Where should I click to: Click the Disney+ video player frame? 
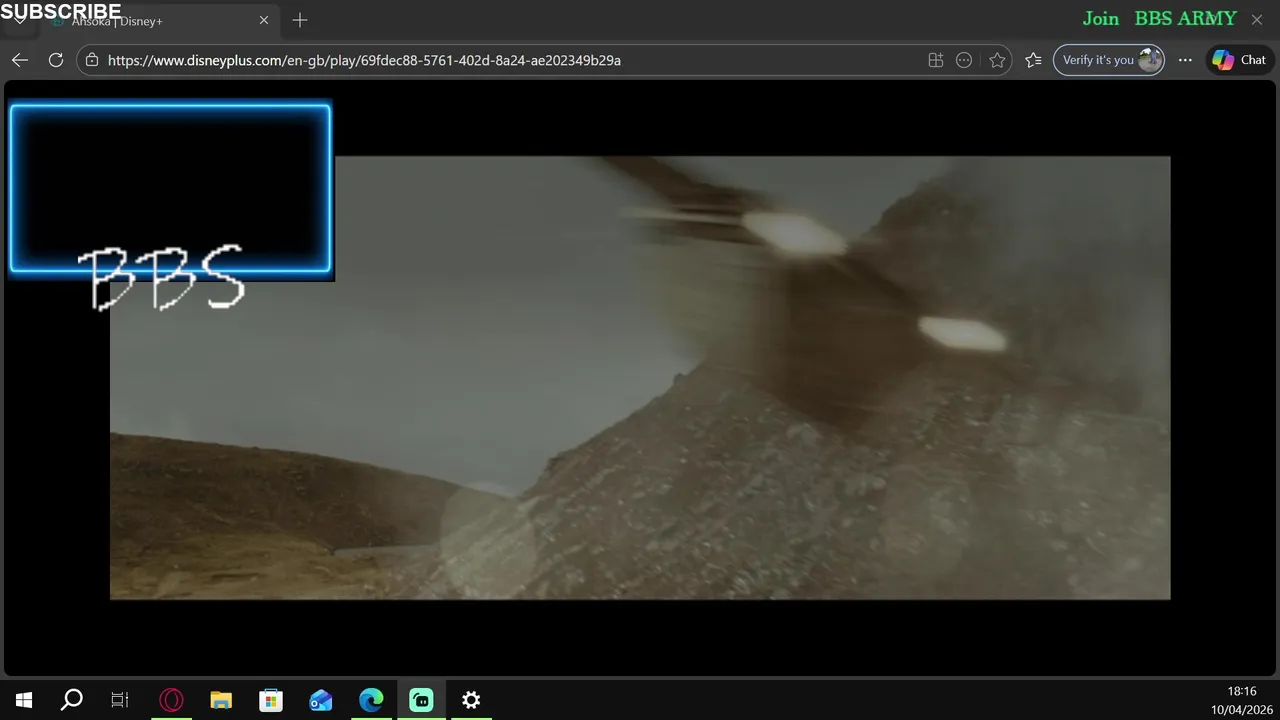(640, 378)
